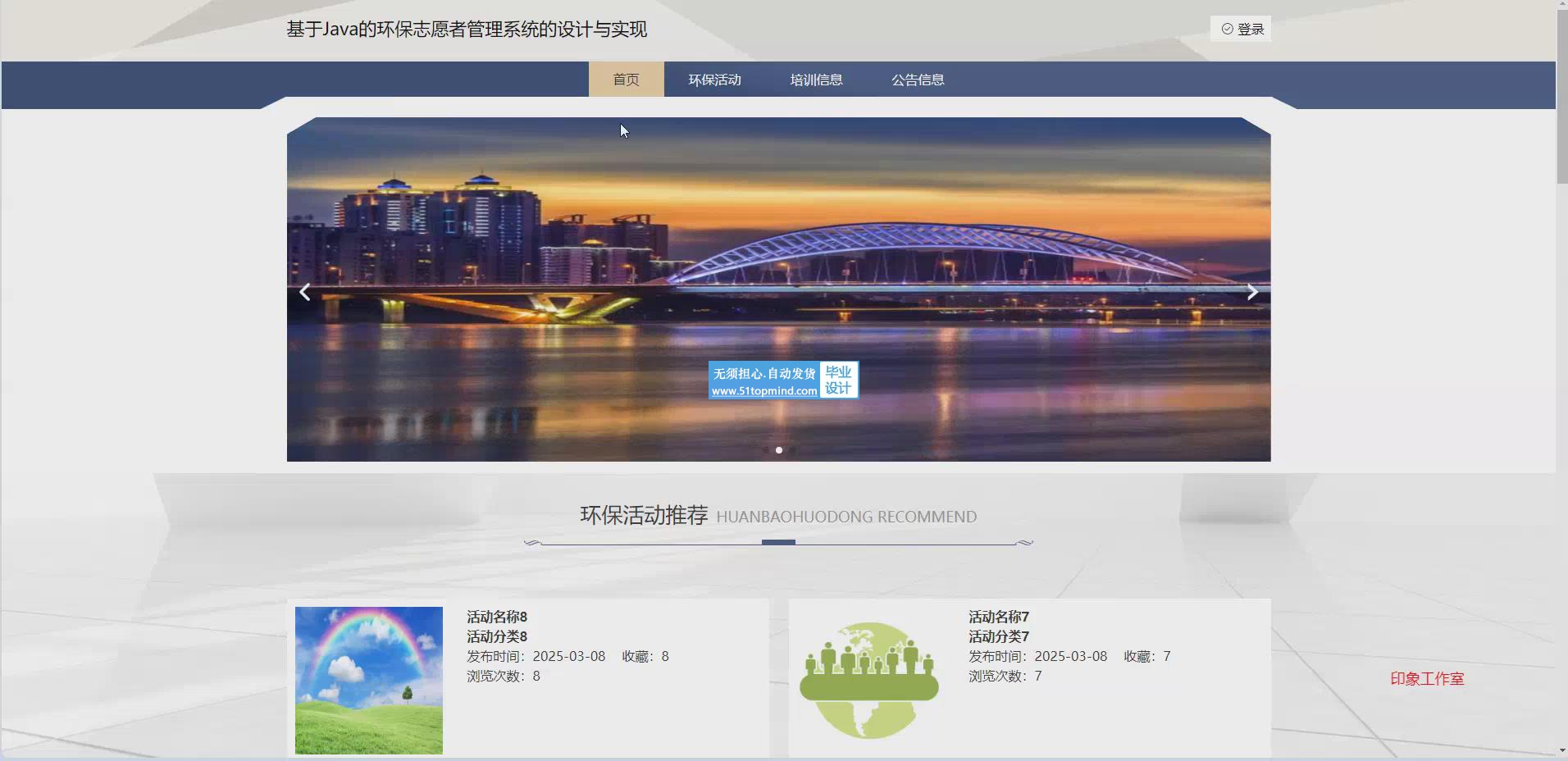Go to the 培训信息 tab

(816, 80)
